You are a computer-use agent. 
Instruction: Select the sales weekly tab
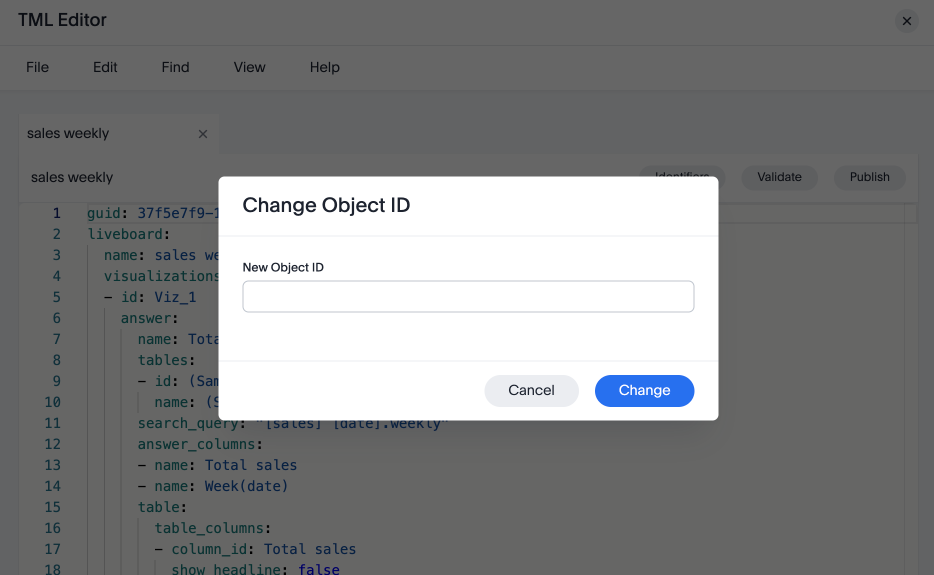68,134
